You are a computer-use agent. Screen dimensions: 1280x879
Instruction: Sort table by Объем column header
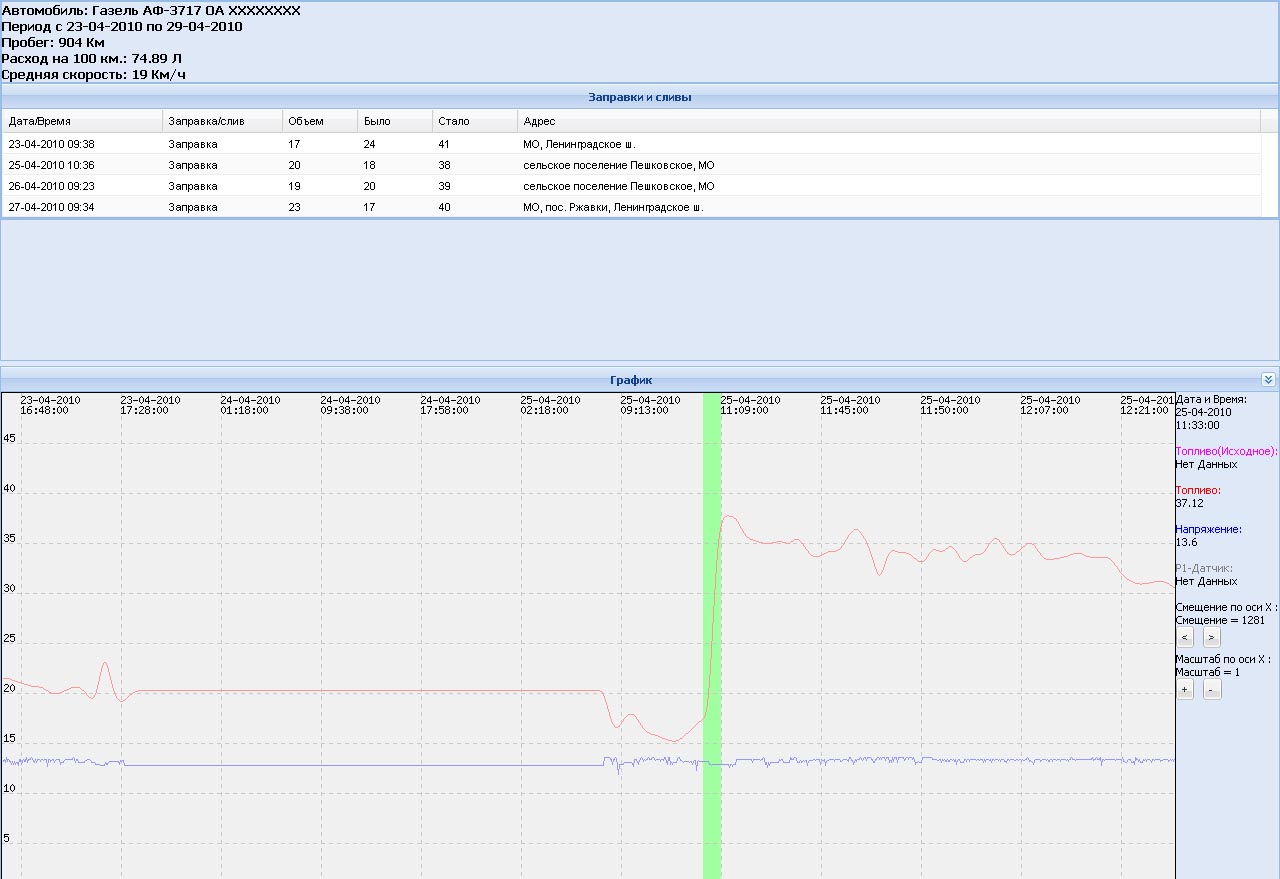[x=320, y=121]
